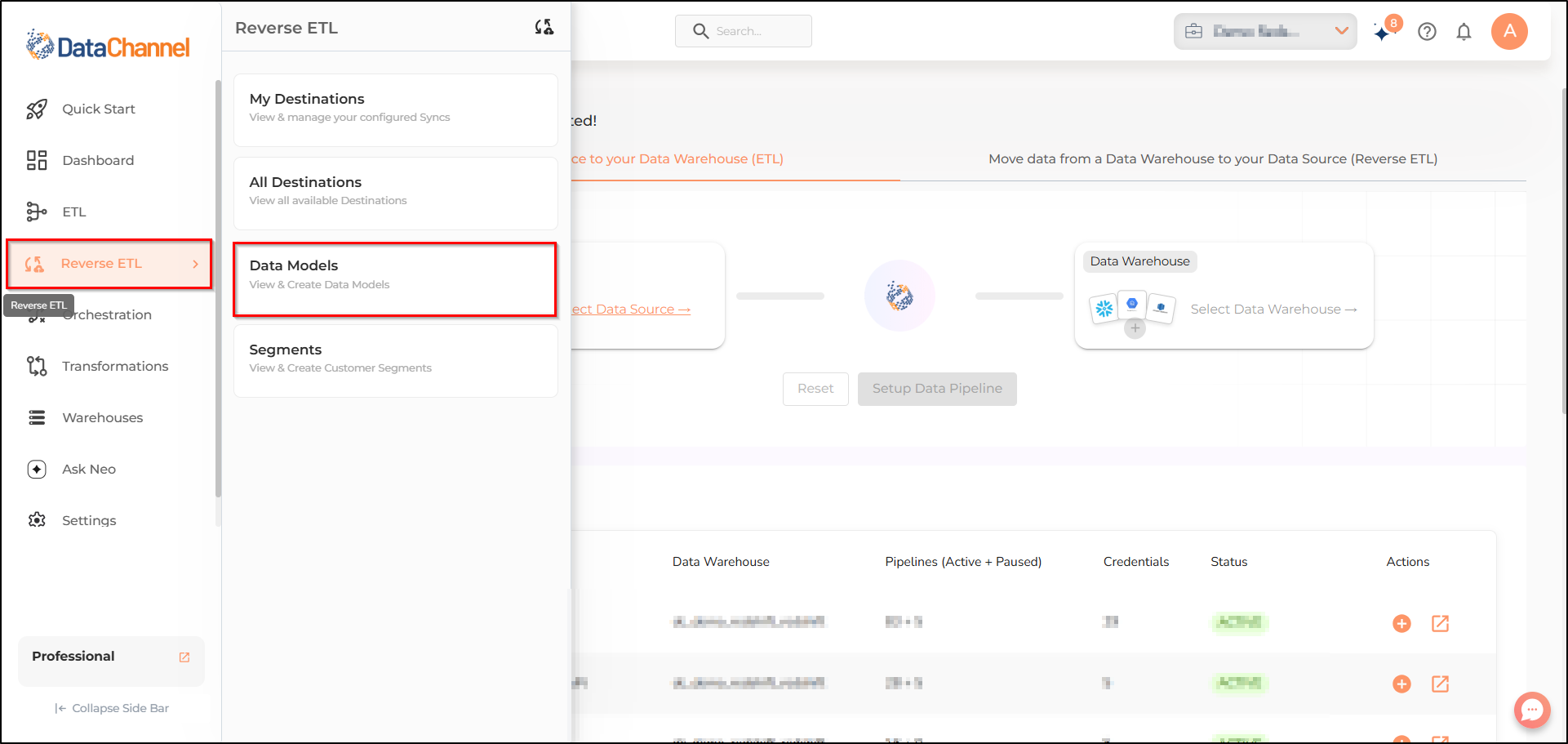Click Select Data Warehouse link
The height and width of the screenshot is (744, 1568).
(1273, 310)
